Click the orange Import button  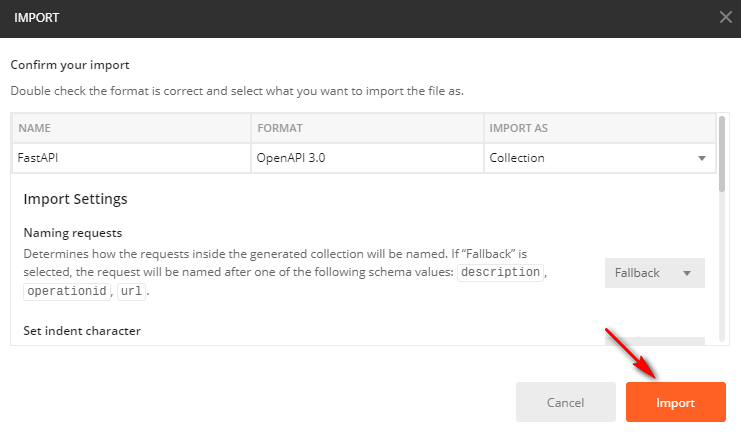tap(675, 402)
